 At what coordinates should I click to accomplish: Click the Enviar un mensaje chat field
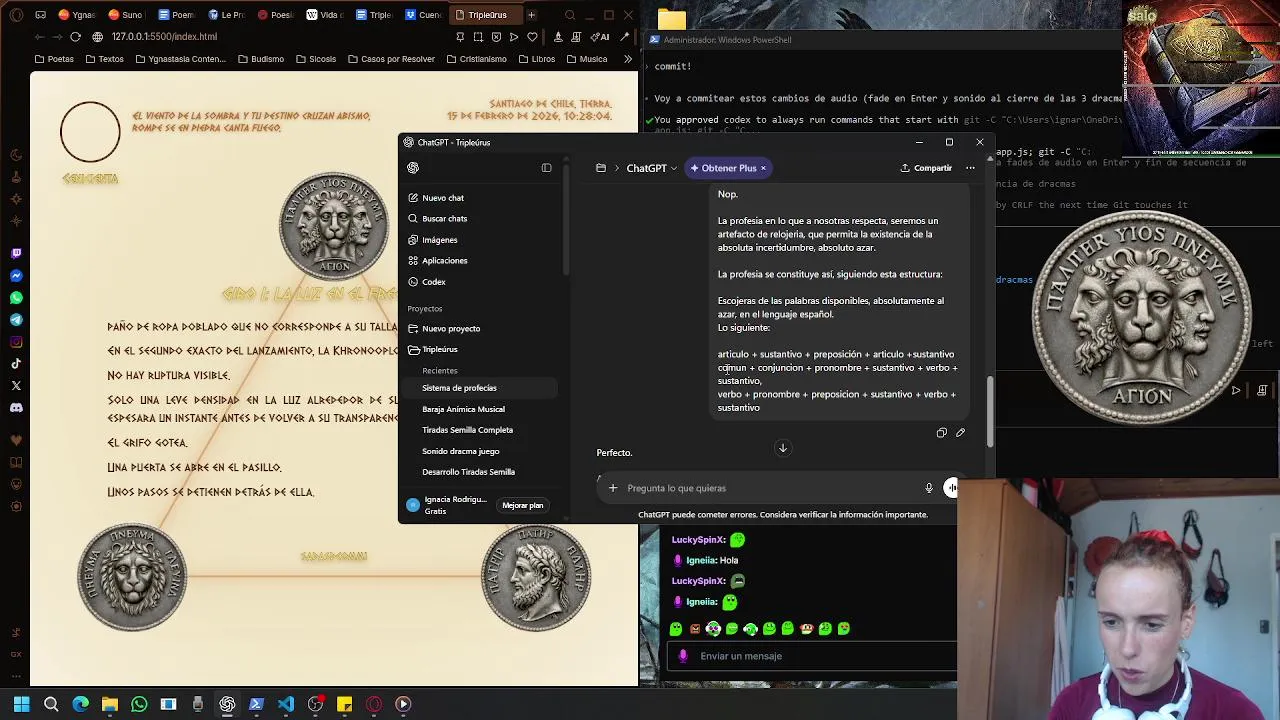[x=810, y=656]
